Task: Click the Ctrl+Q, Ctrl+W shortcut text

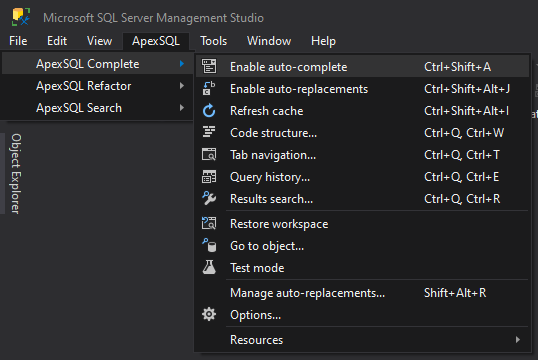Action: coord(464,132)
